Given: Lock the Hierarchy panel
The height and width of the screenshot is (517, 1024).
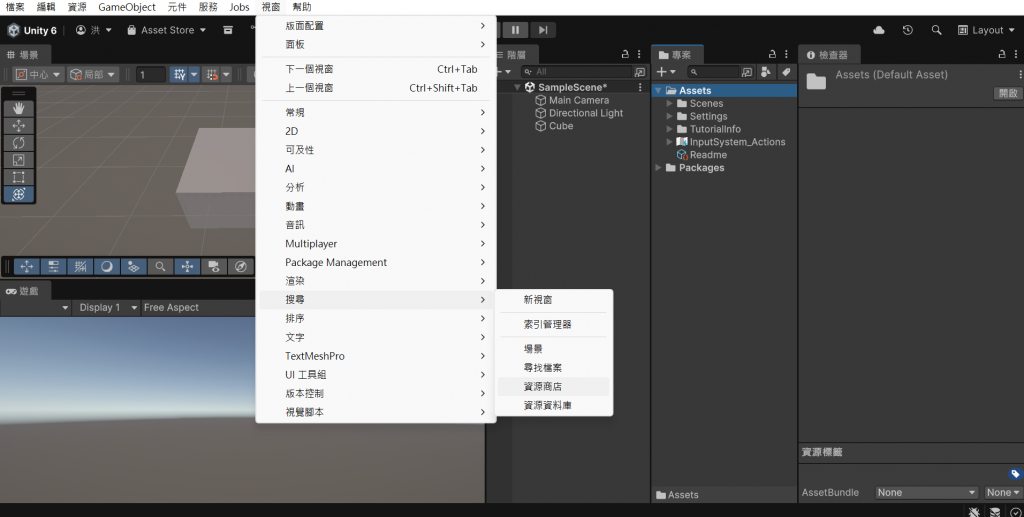Looking at the screenshot, I should tap(625, 54).
